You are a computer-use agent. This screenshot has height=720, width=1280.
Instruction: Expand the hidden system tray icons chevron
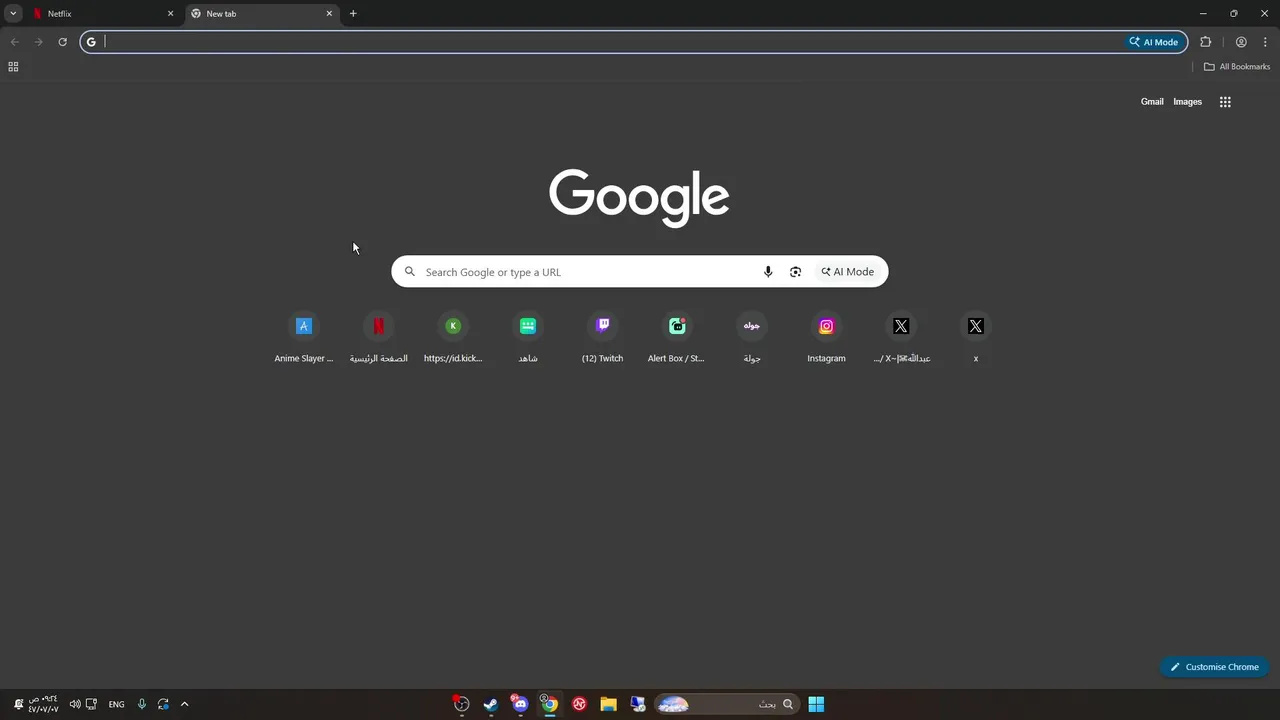184,704
